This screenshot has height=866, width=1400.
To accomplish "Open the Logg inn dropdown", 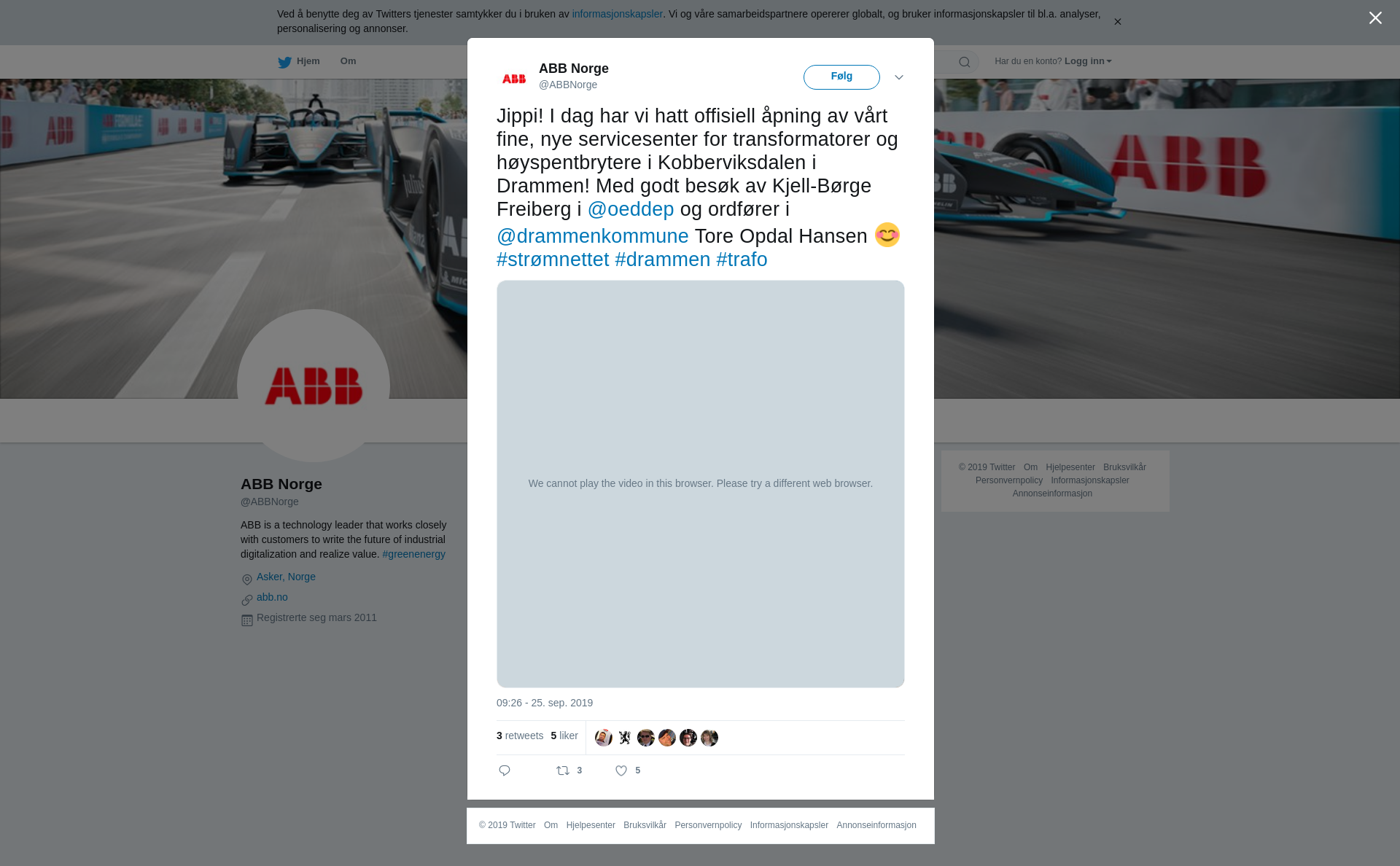I will [1088, 61].
